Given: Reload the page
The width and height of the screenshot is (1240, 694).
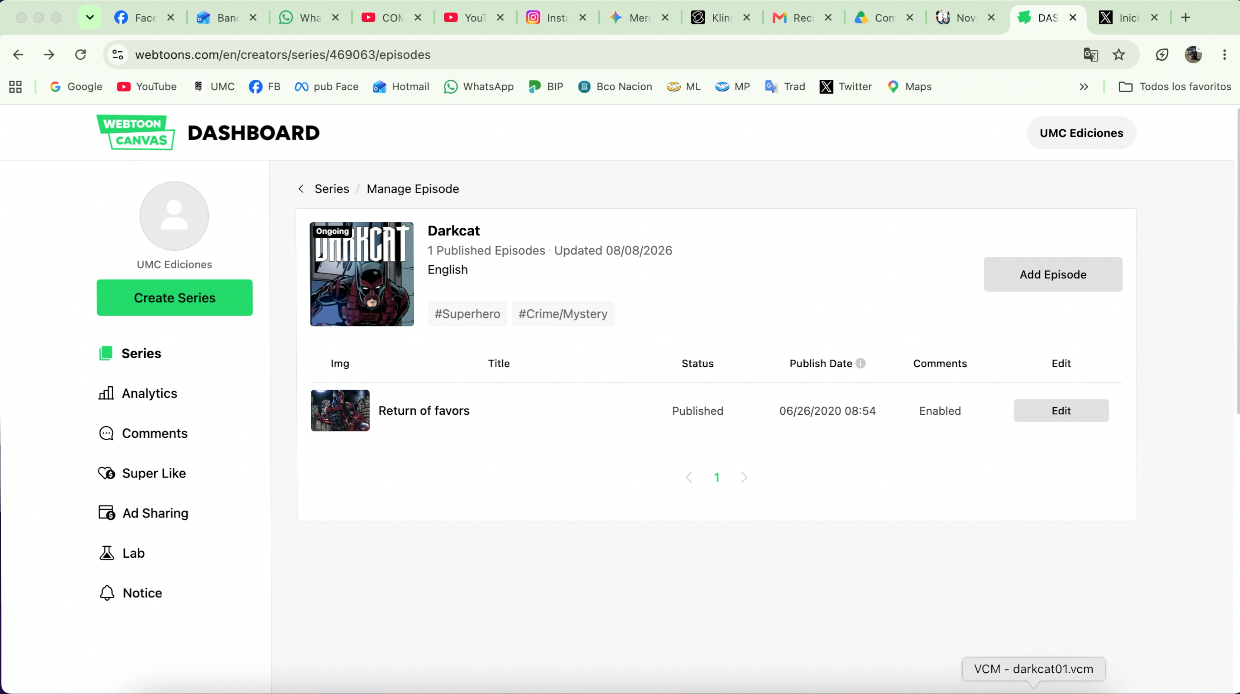Looking at the screenshot, I should [80, 55].
